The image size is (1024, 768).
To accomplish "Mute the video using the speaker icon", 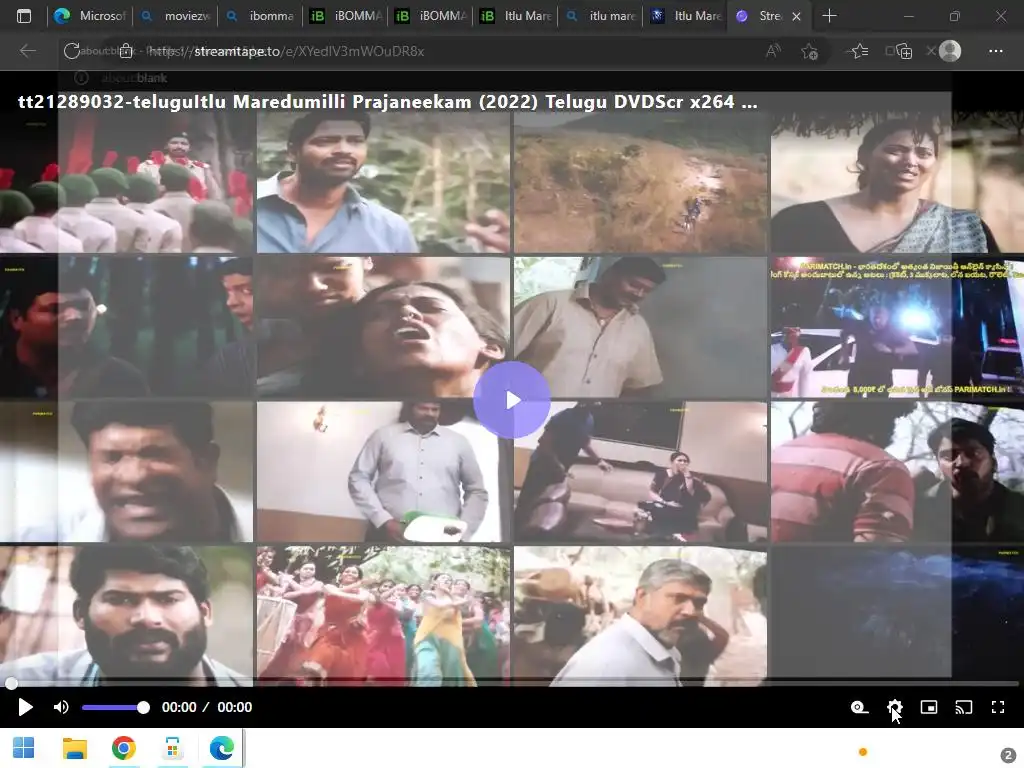I will coord(61,707).
